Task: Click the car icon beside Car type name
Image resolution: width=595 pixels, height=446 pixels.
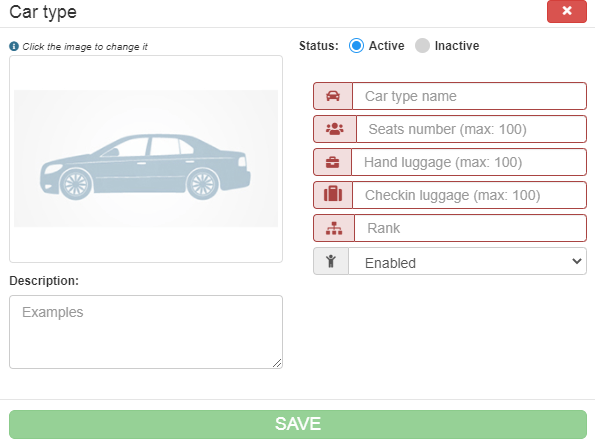Action: coord(333,96)
